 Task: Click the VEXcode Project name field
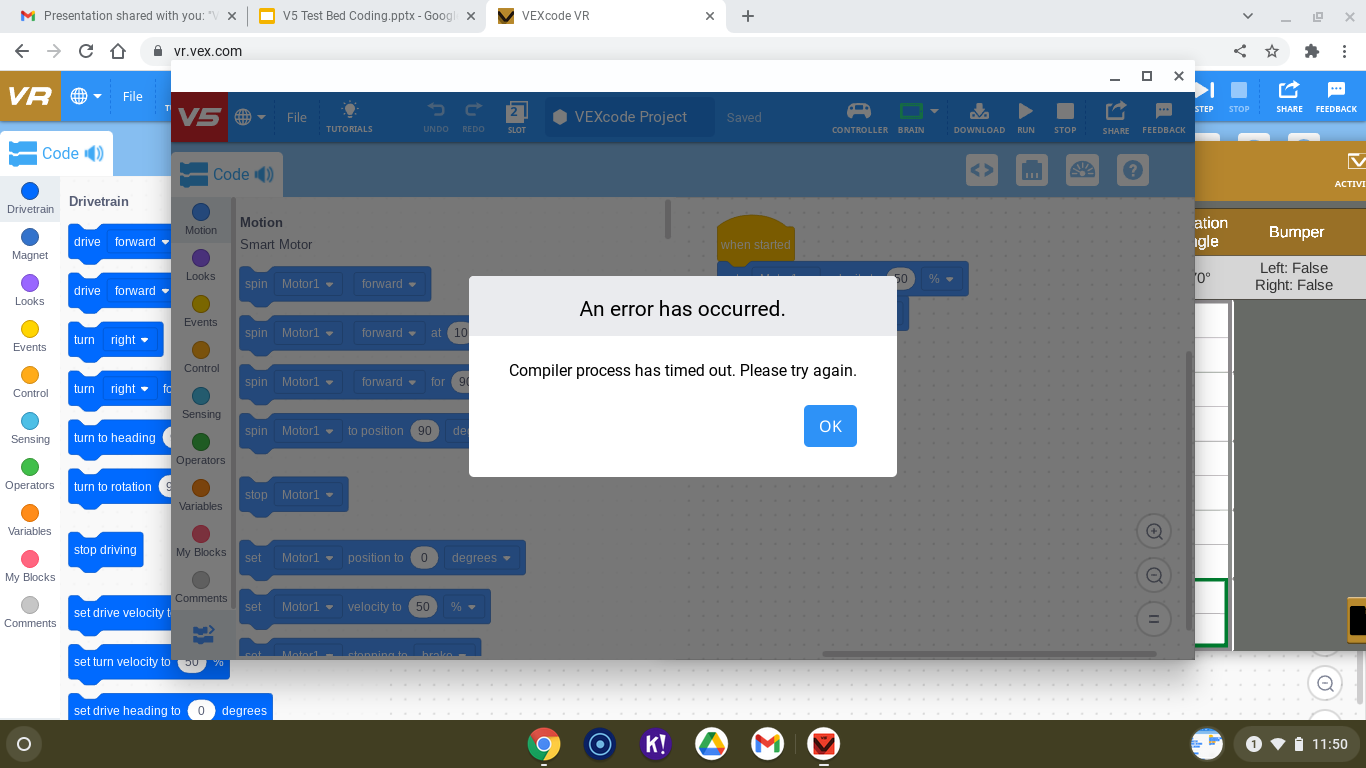tap(630, 117)
